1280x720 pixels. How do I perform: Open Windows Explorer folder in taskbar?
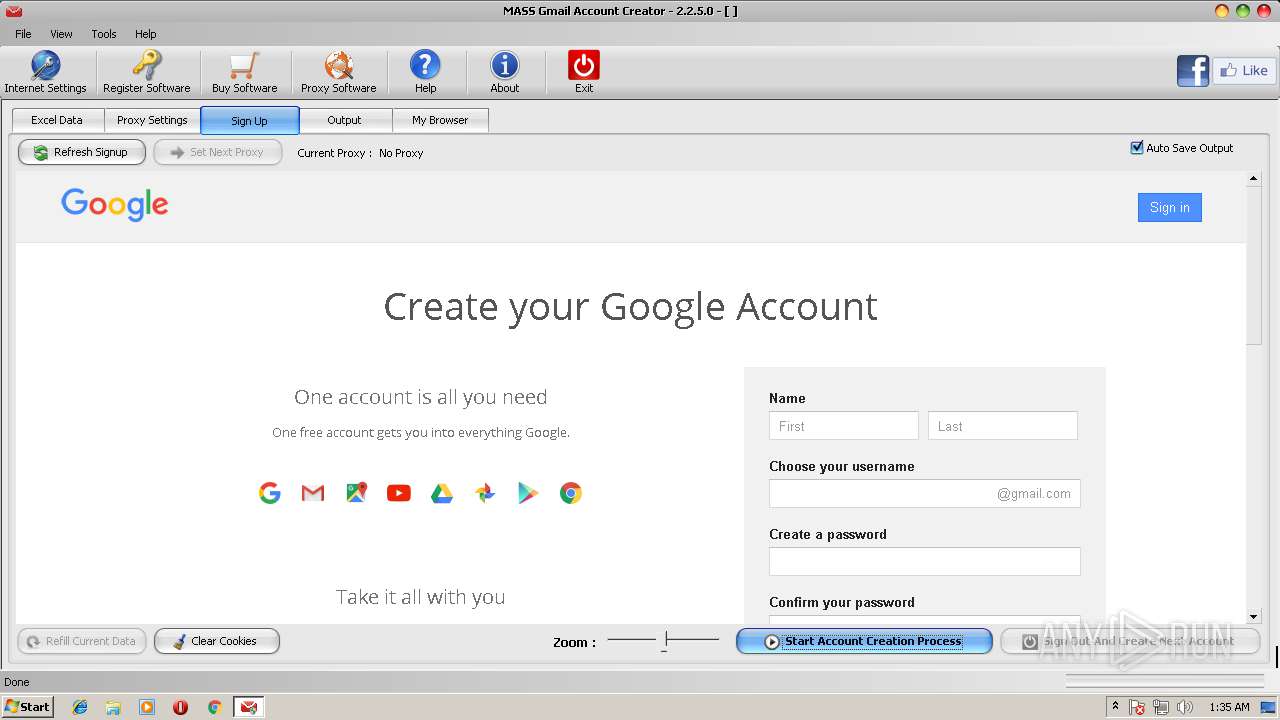point(113,707)
